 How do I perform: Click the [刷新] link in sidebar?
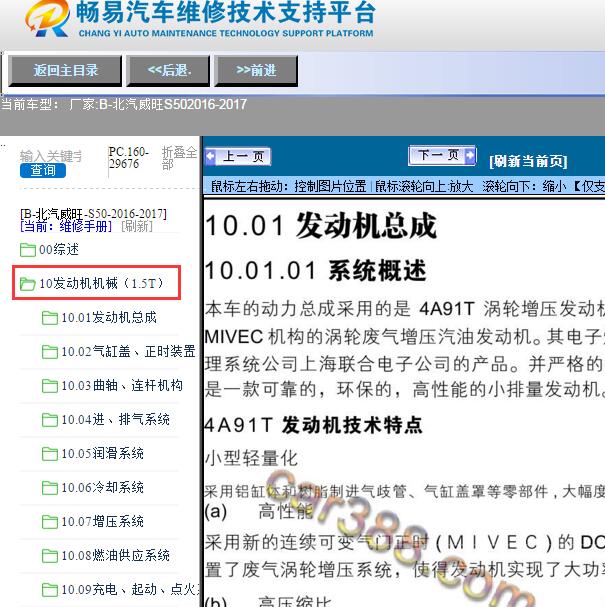coord(137,226)
